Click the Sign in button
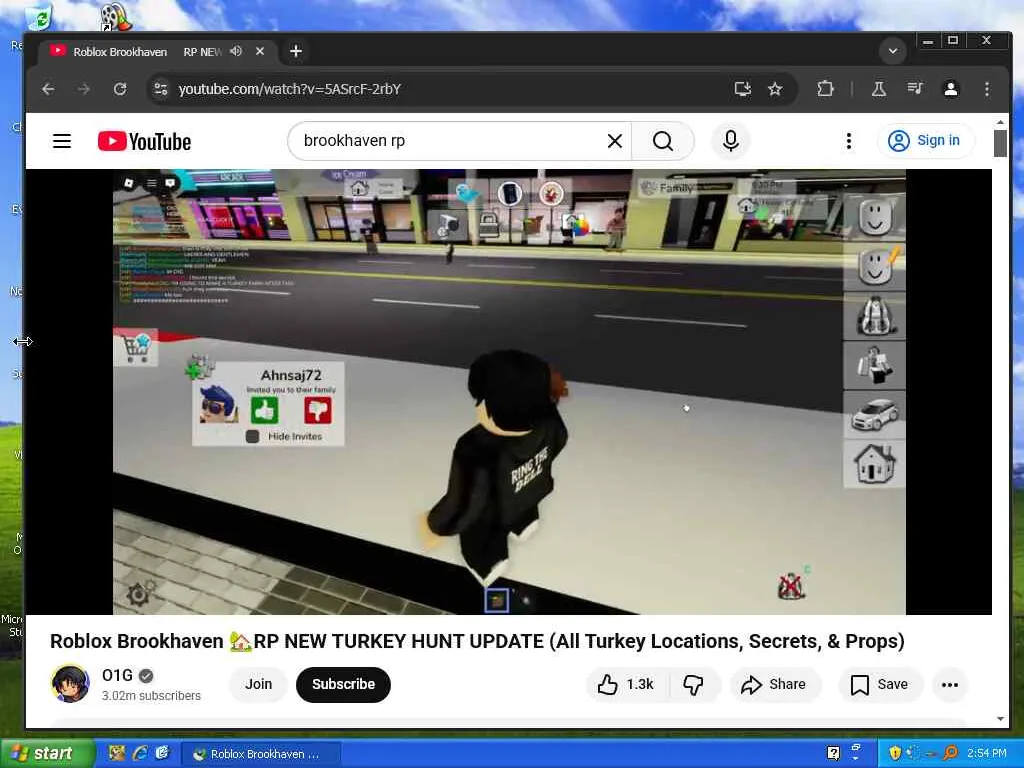This screenshot has height=768, width=1024. point(926,141)
